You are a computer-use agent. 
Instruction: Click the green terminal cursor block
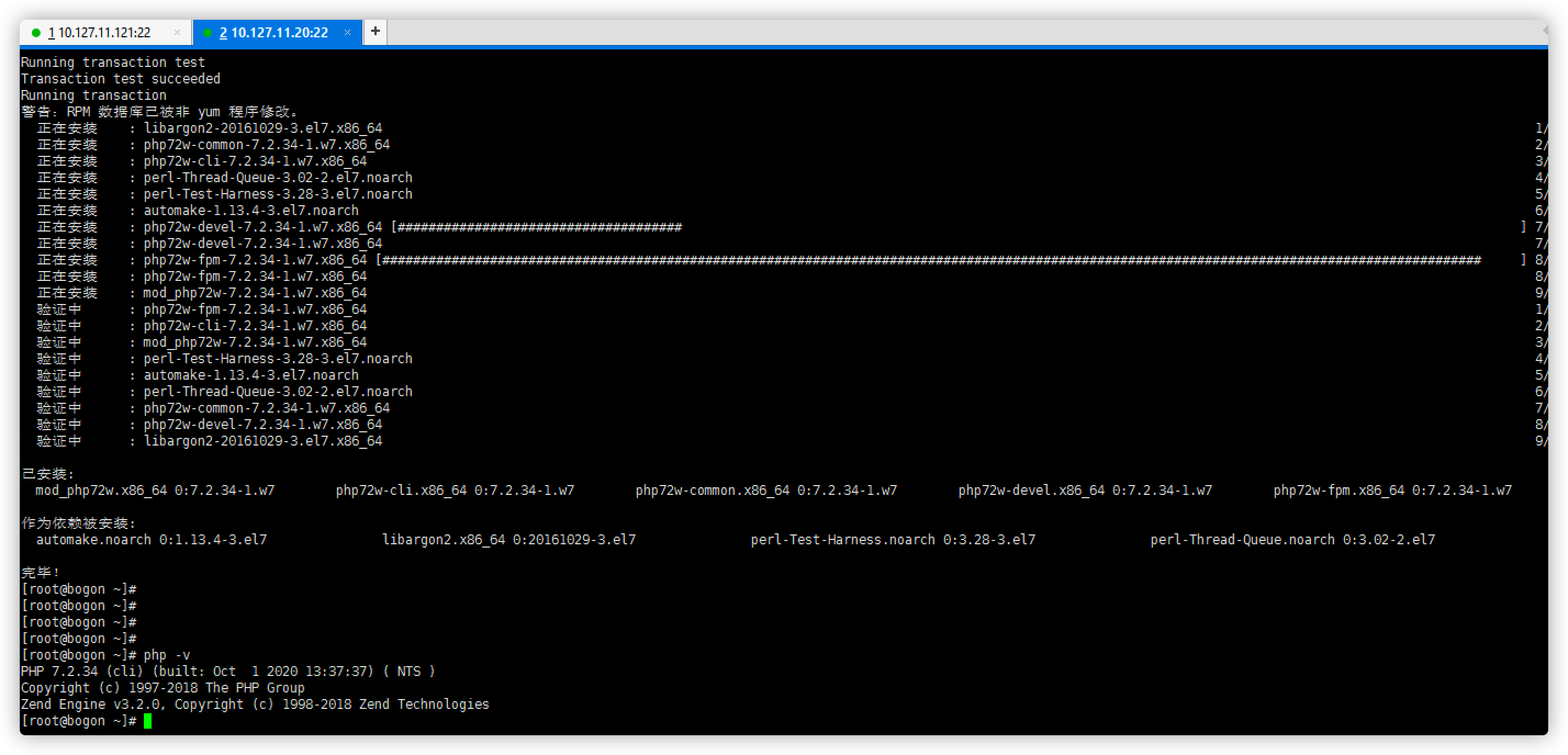pos(147,721)
